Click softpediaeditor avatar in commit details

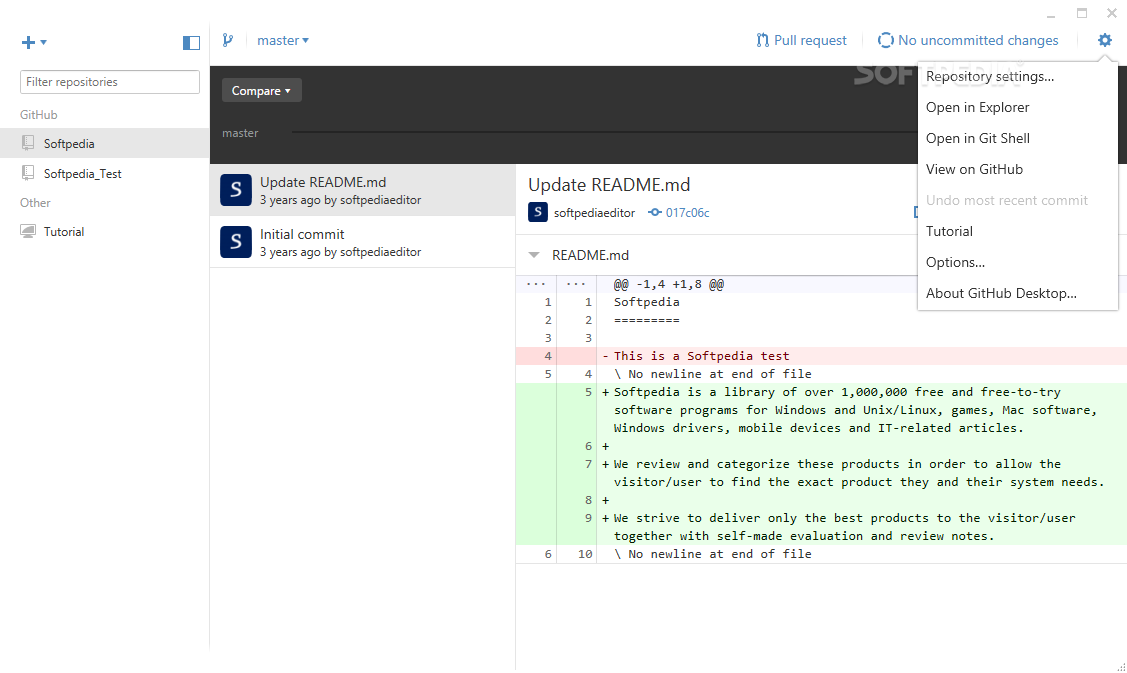pos(538,212)
